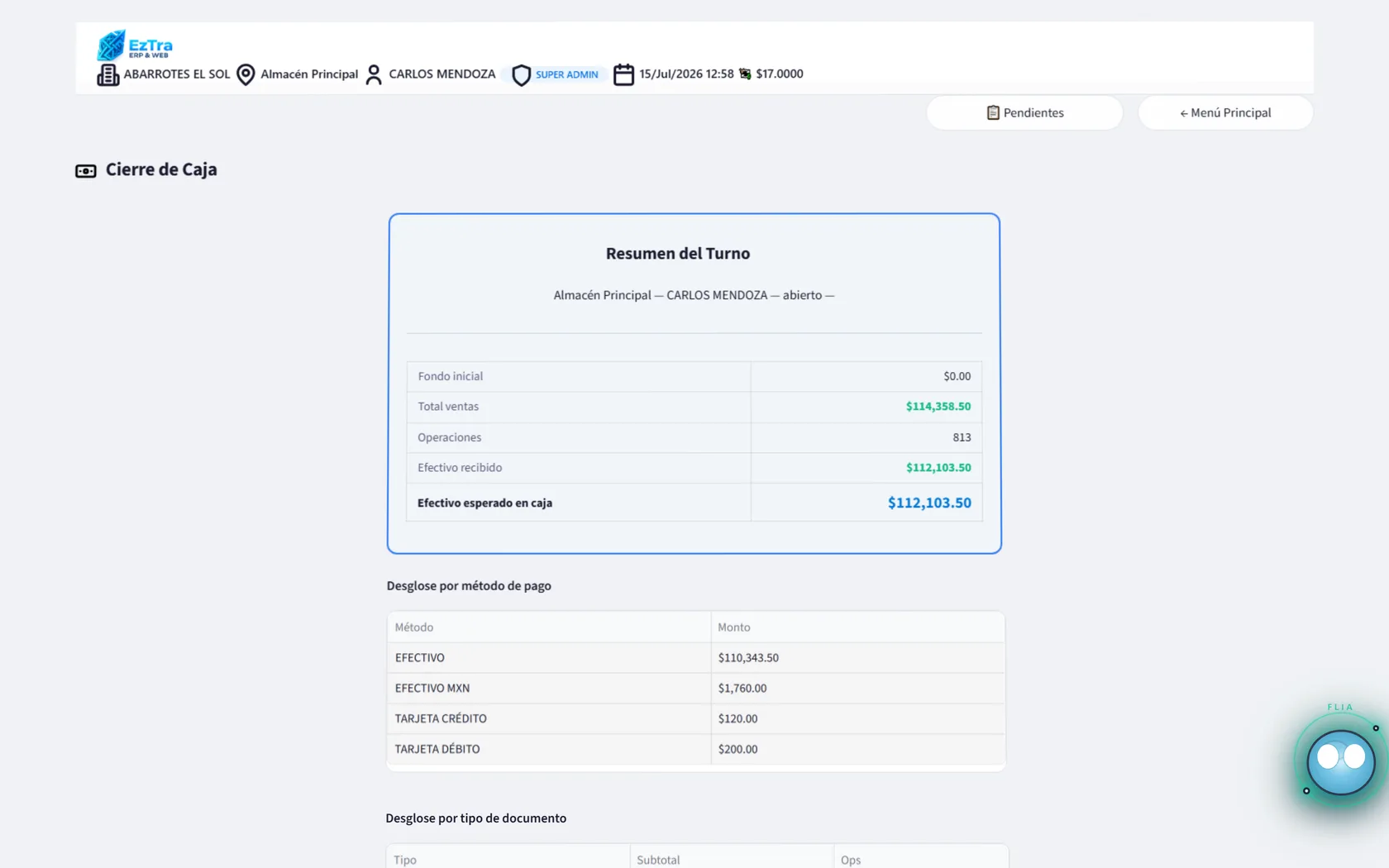Viewport: 1389px width, 868px height.
Task: Click the Fondo inicial row label
Action: point(451,376)
